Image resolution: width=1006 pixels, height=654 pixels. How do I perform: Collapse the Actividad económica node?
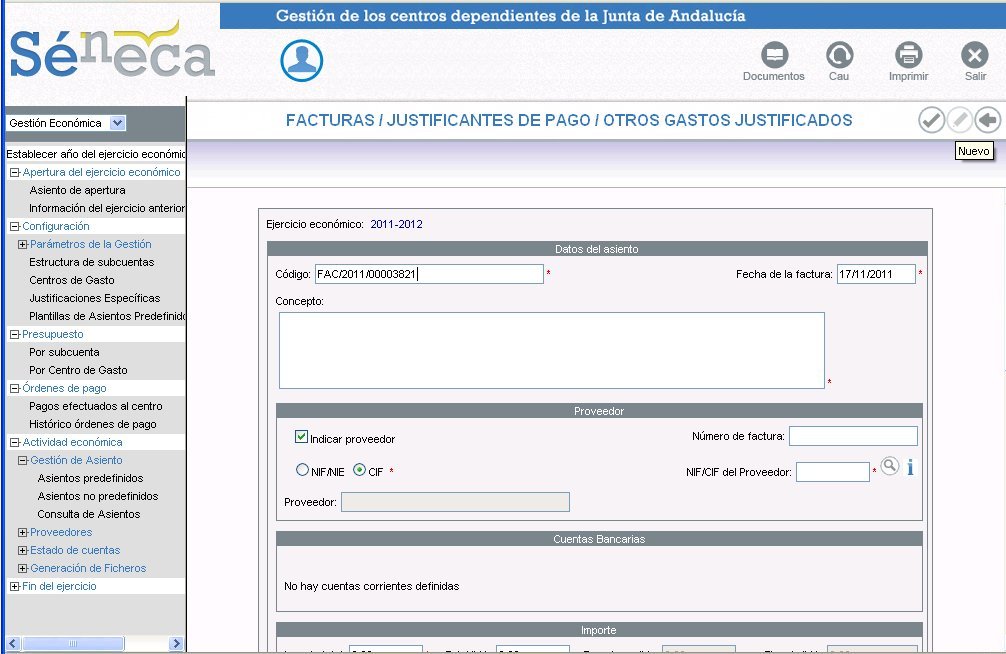[14, 442]
